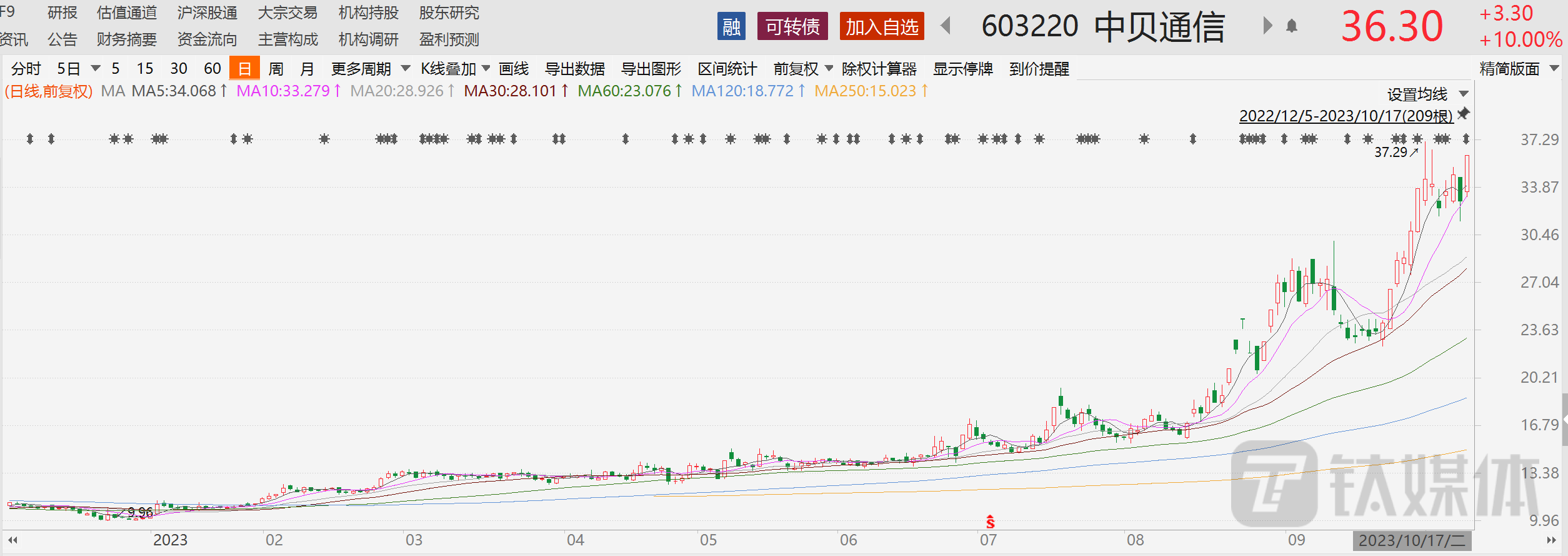The height and width of the screenshot is (556, 1568).
Task: Click the price alert bell icon
Action: pyautogui.click(x=1291, y=26)
